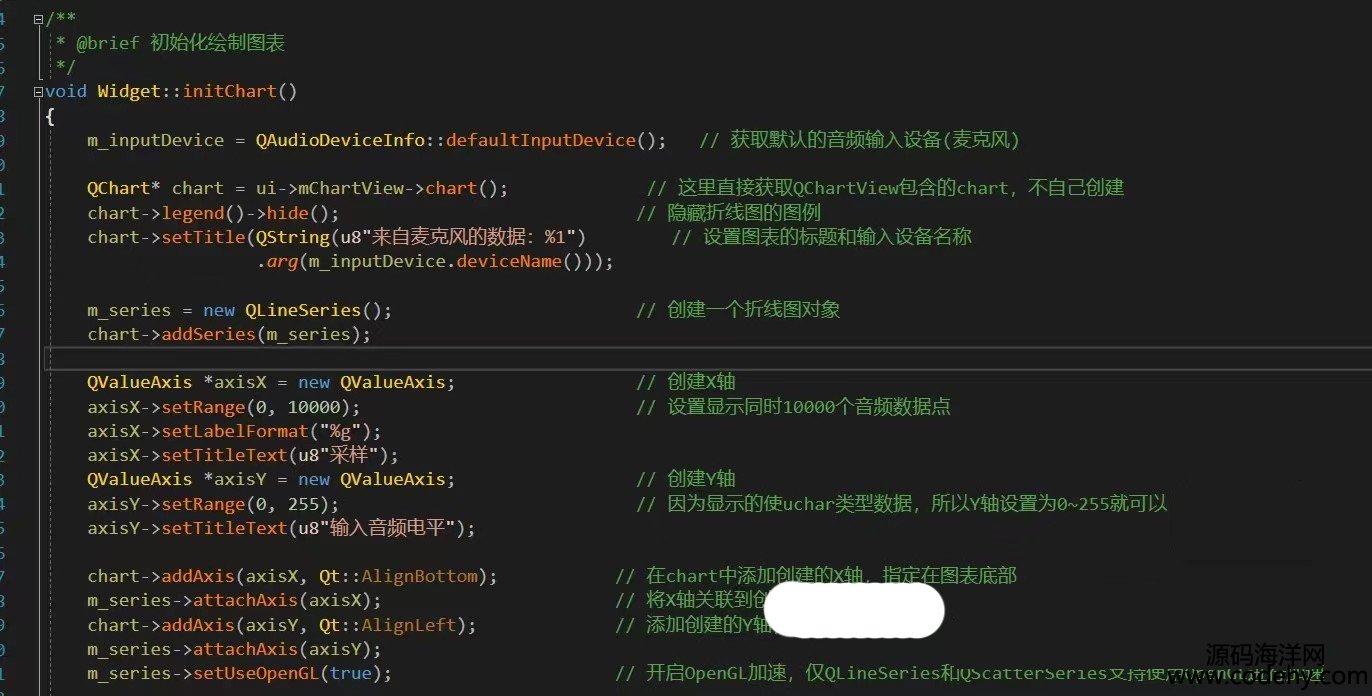Select the Widget class name in definition
1372x696 pixels.
coord(129,91)
